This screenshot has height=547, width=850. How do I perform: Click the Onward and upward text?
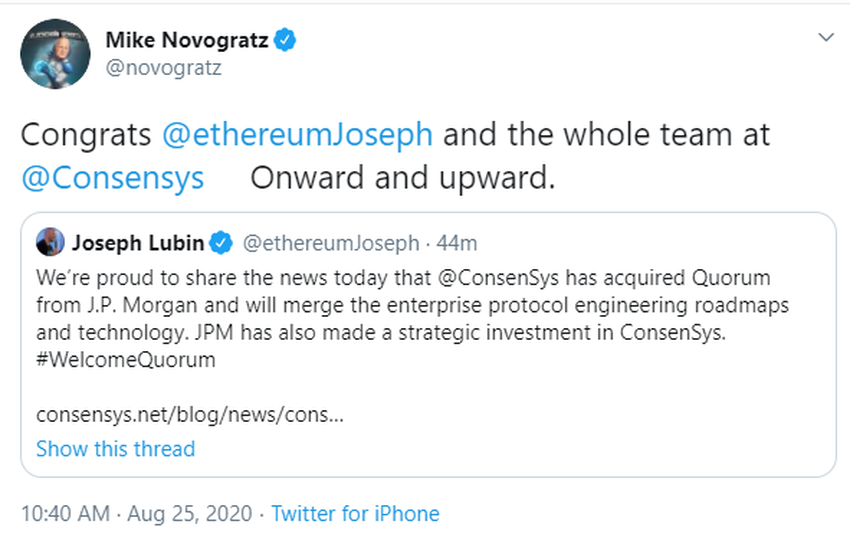tap(402, 178)
